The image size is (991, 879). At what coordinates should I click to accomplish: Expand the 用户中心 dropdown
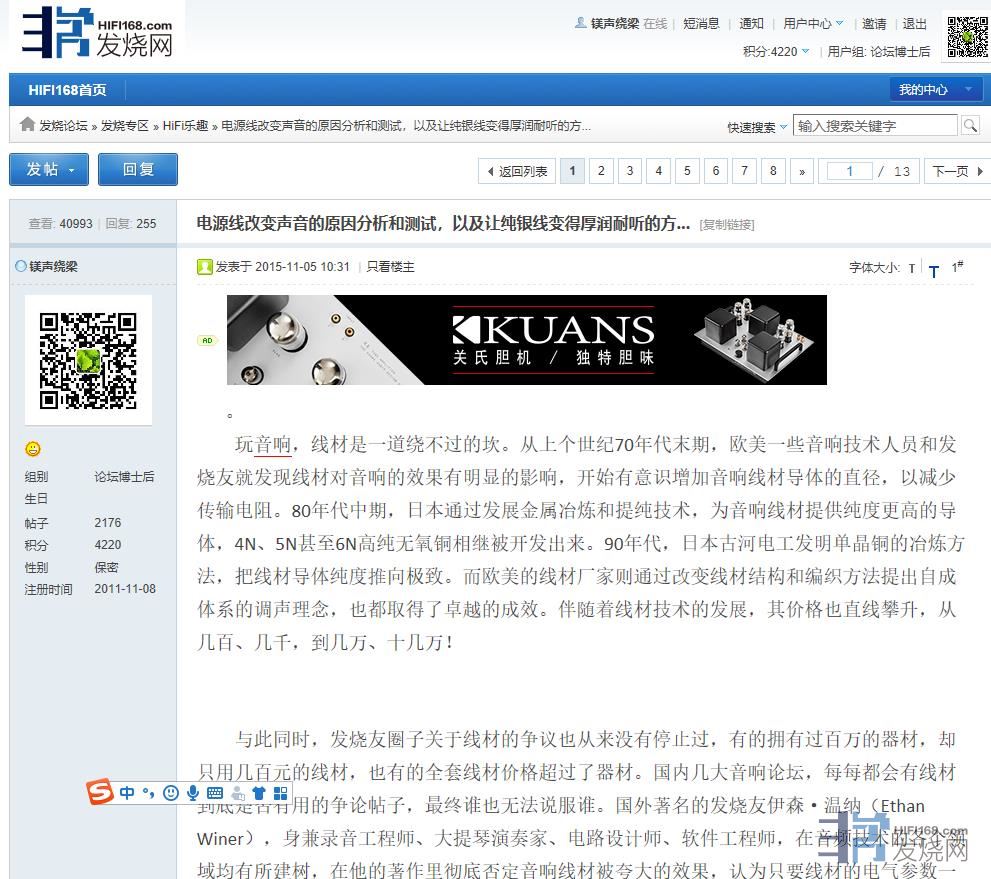point(813,23)
